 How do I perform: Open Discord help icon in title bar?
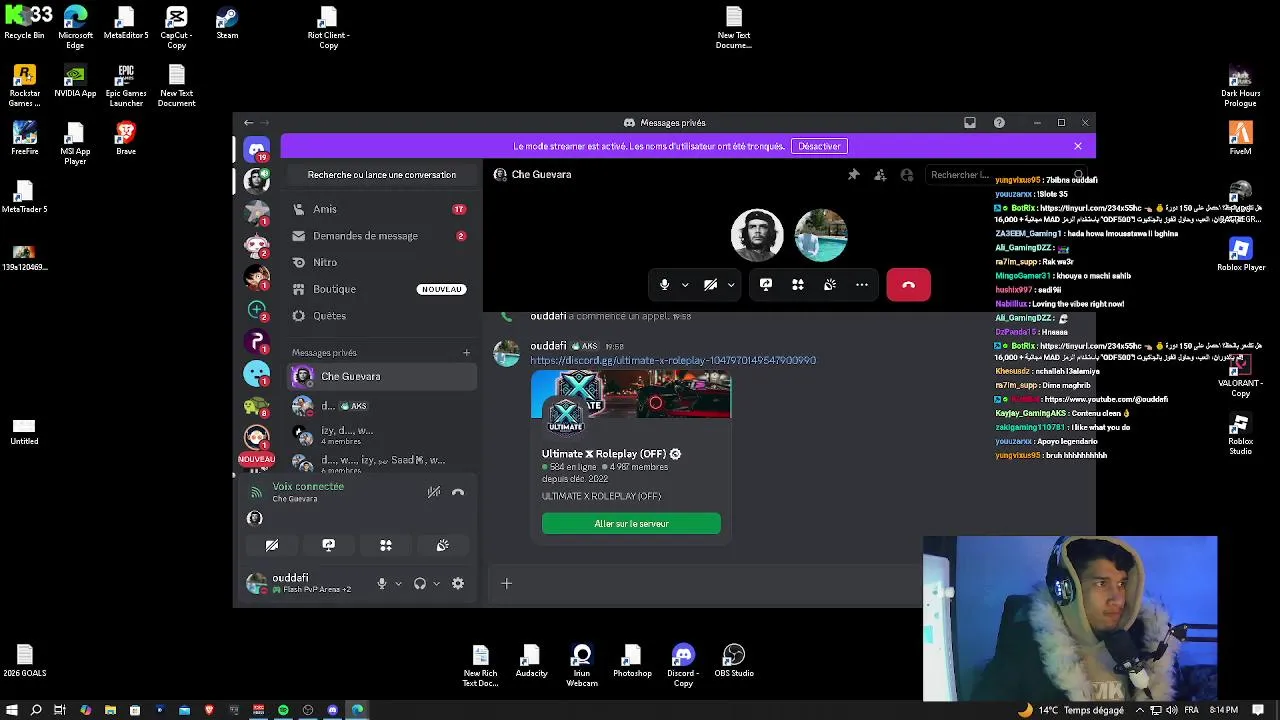pos(999,123)
